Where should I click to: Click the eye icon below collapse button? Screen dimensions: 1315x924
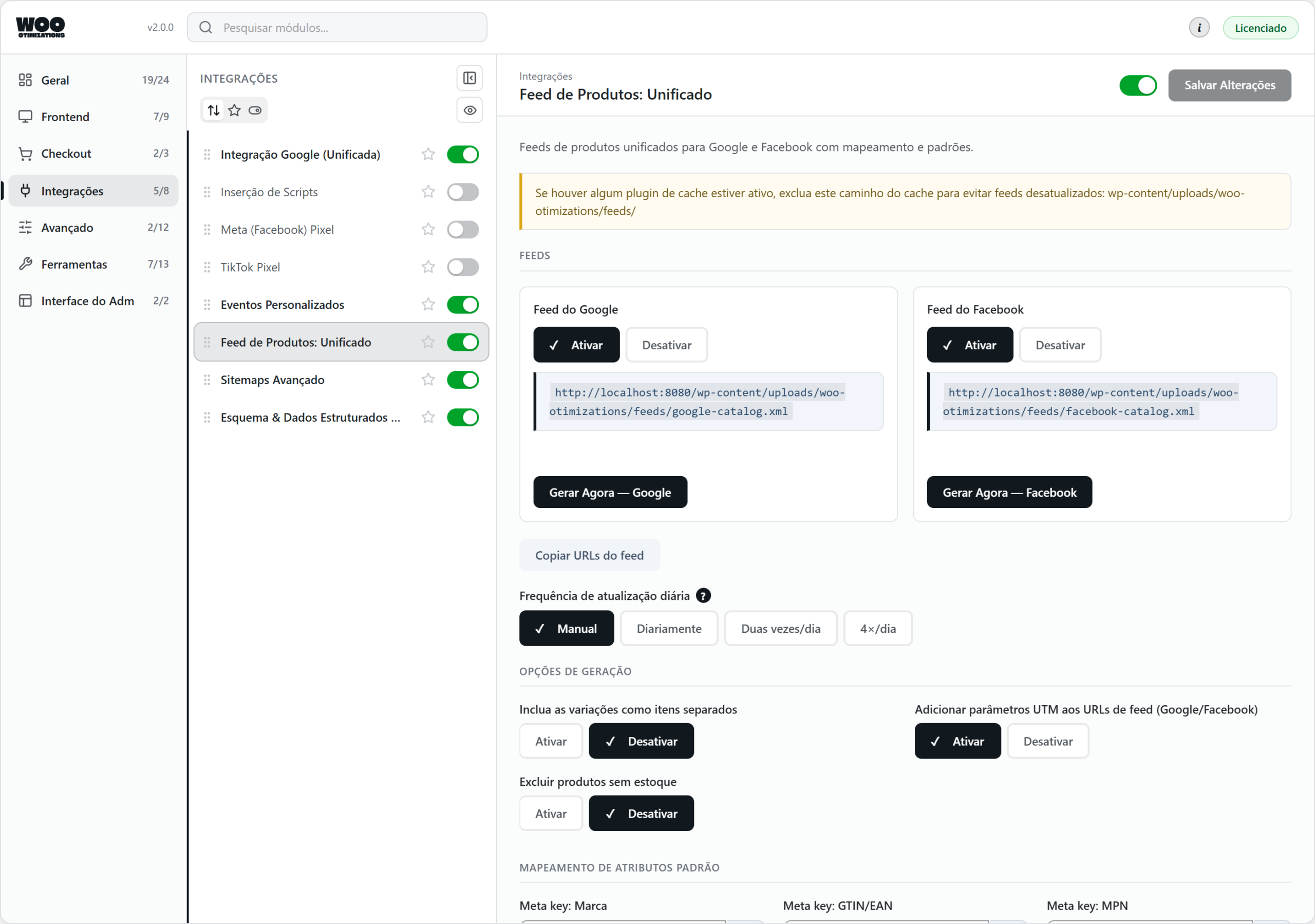point(469,110)
